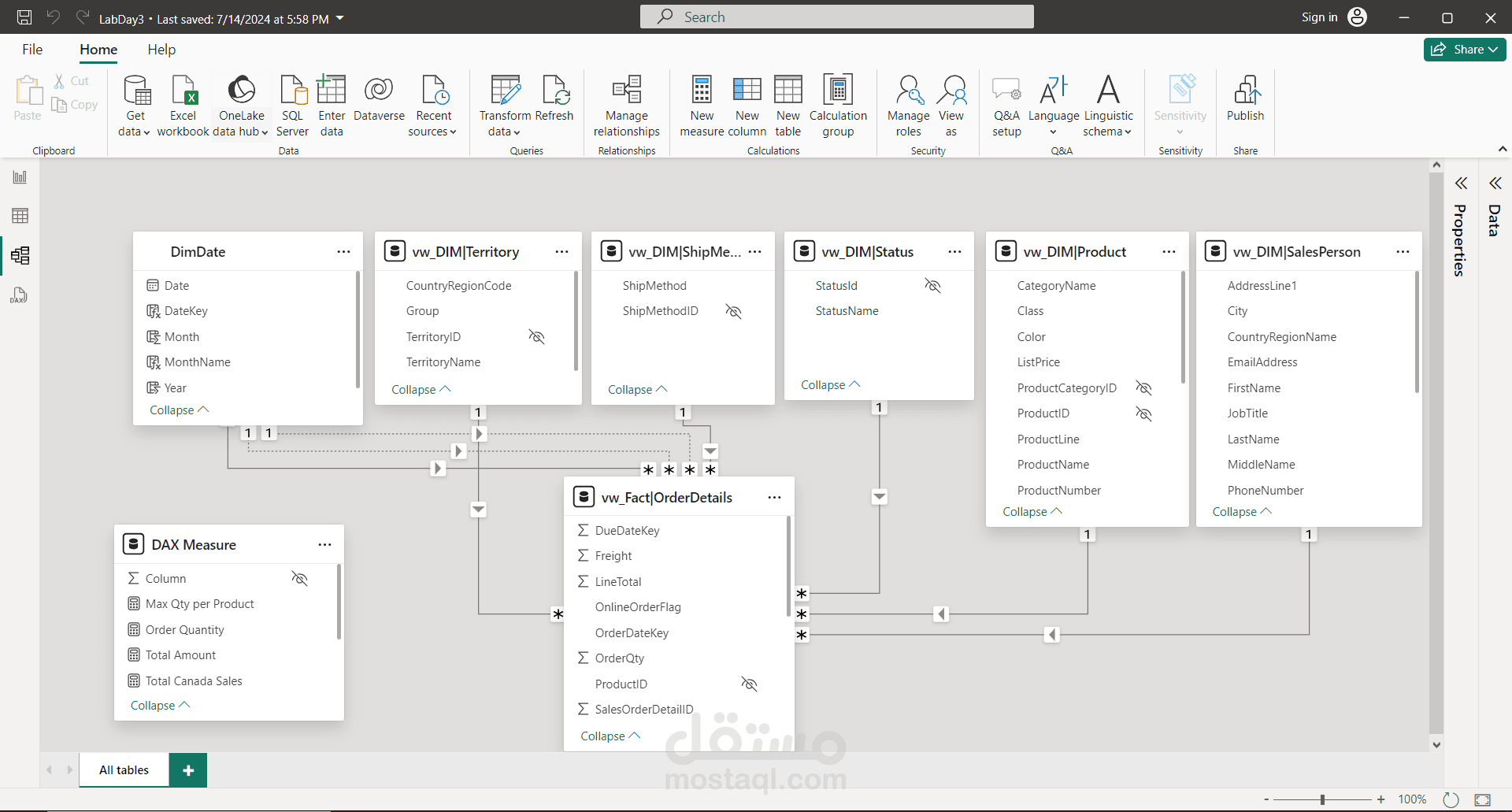This screenshot has width=1512, height=812.
Task: Connect to SQL Server
Action: [x=292, y=106]
